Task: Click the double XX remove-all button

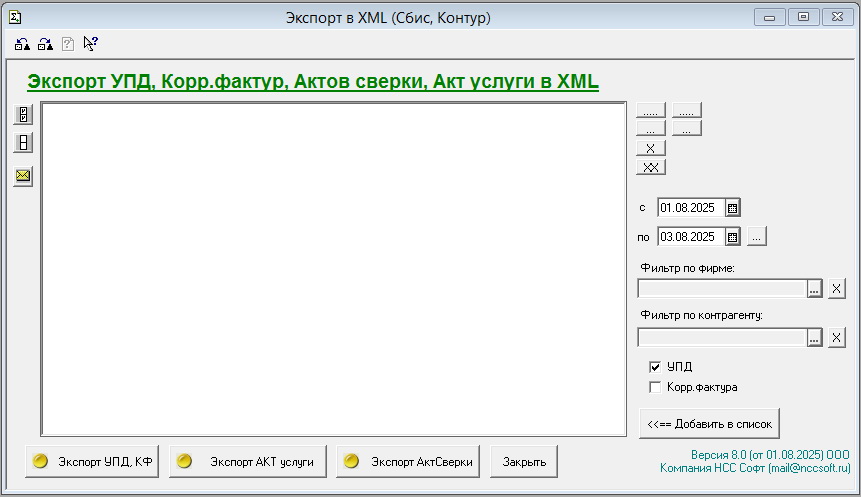Action: click(x=651, y=167)
